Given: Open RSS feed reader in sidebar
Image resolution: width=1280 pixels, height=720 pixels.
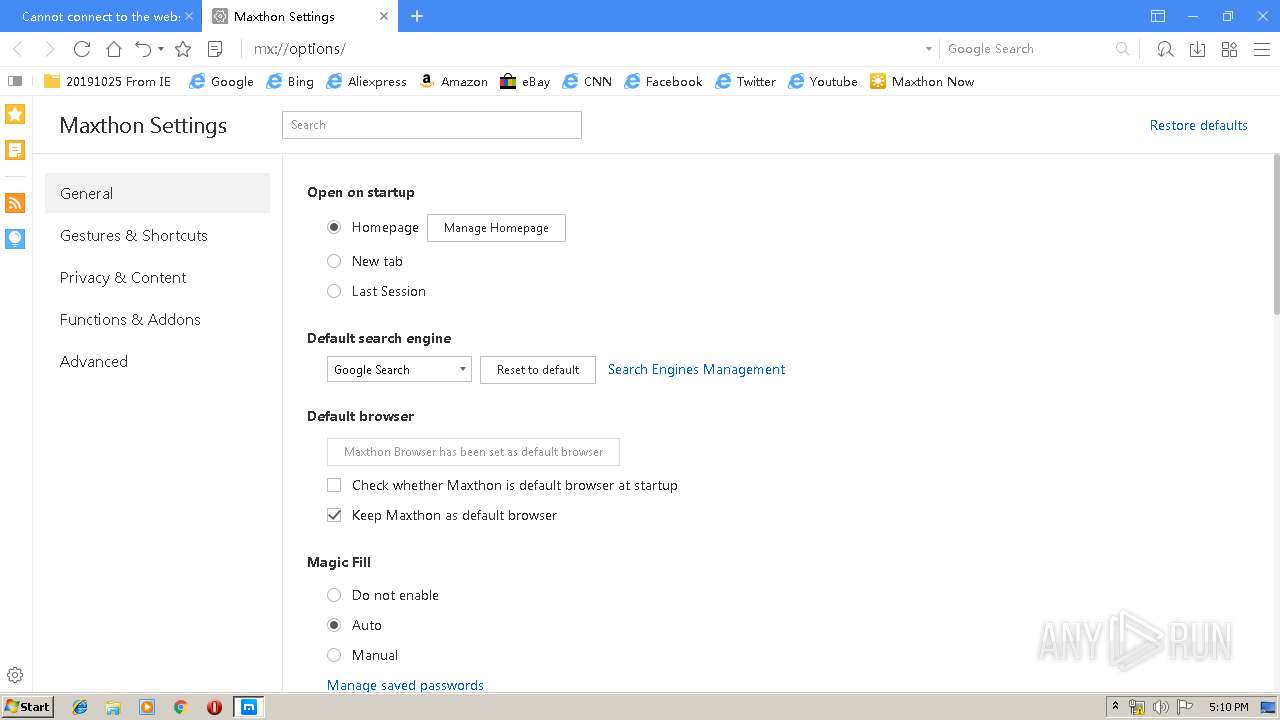Looking at the screenshot, I should pyautogui.click(x=15, y=203).
